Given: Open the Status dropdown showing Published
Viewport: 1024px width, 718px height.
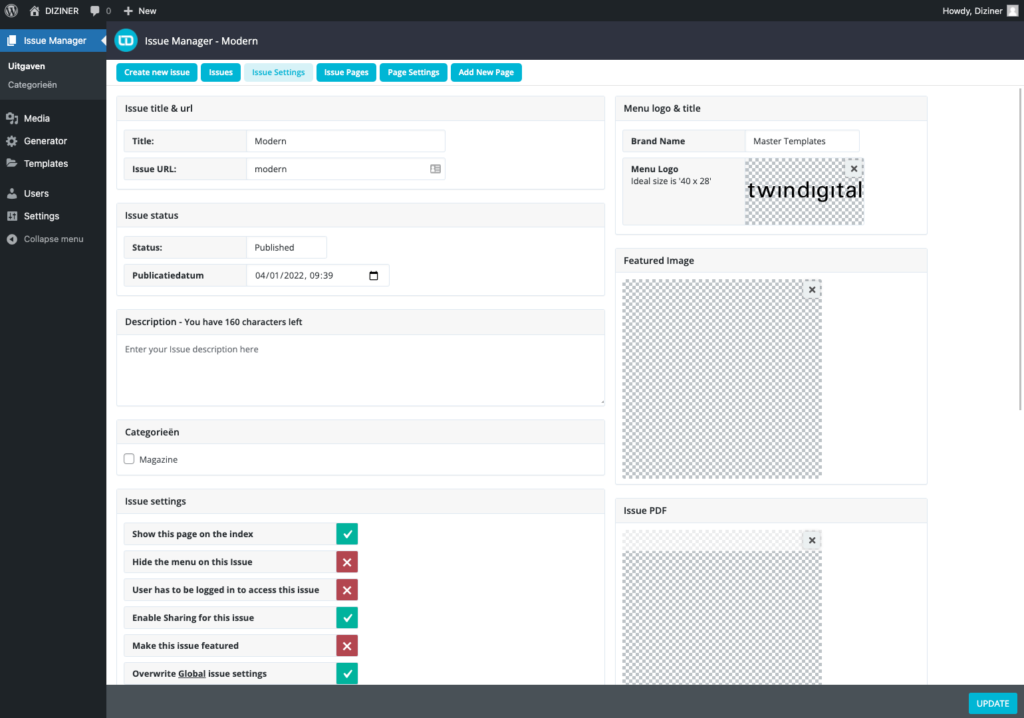Looking at the screenshot, I should click(286, 247).
